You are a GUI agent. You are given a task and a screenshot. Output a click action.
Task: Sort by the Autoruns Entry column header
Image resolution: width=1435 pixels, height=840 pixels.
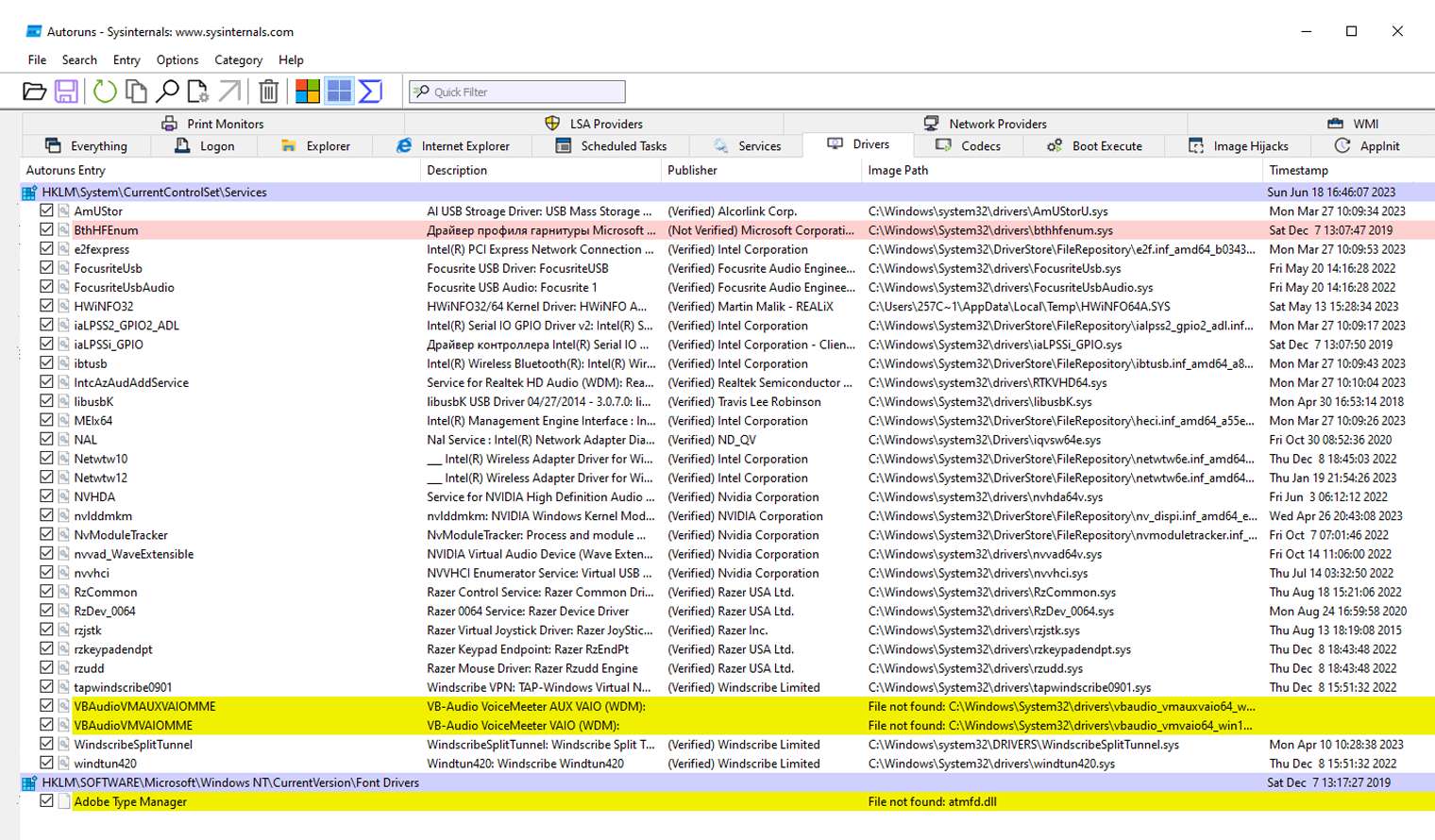(x=220, y=171)
